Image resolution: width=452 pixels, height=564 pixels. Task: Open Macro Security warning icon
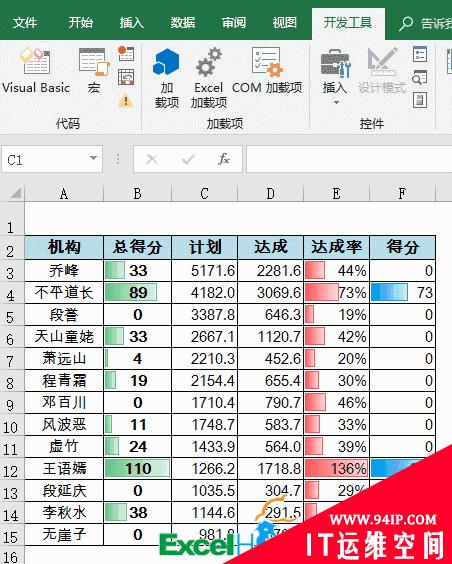[x=126, y=101]
